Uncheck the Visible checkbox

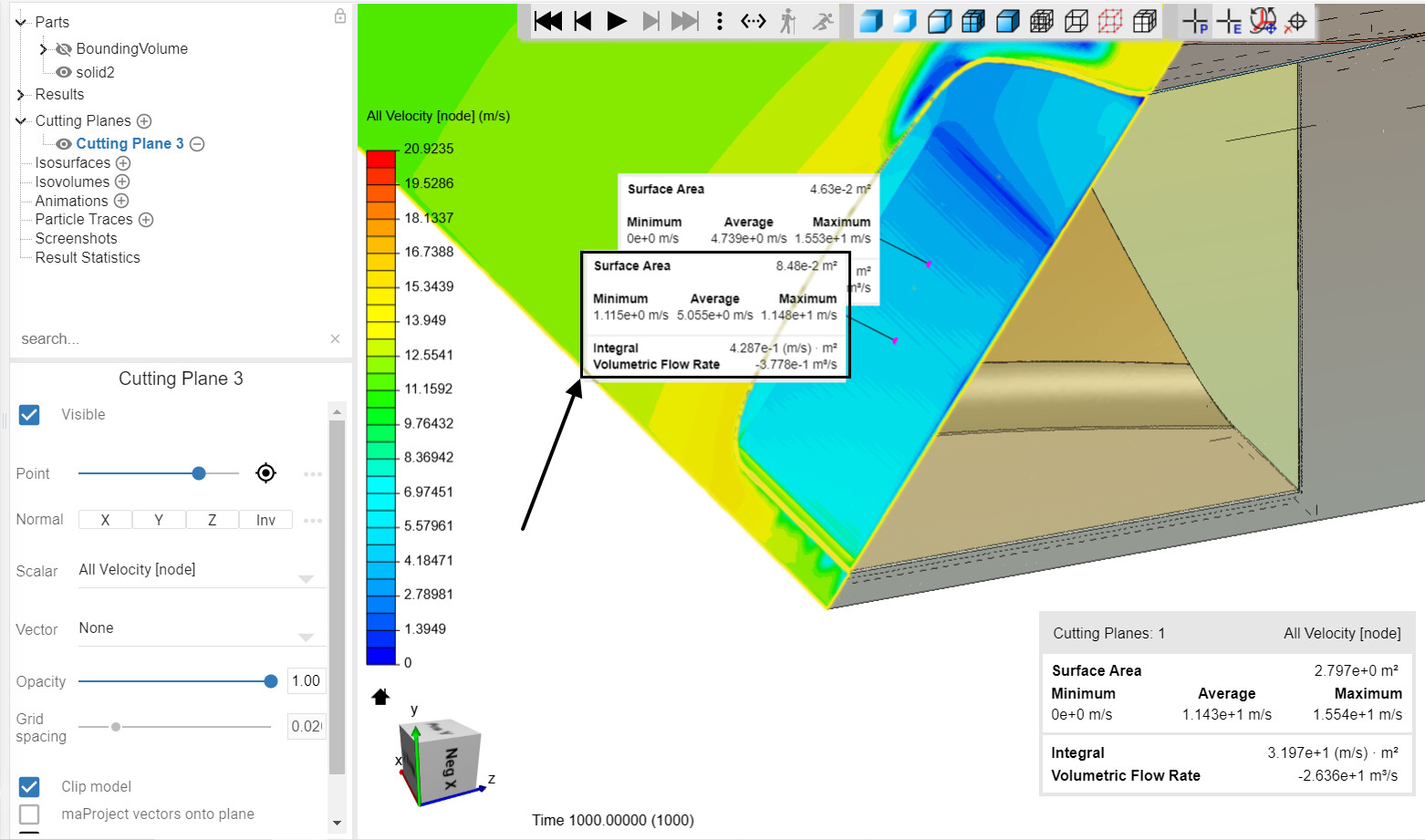(x=29, y=415)
